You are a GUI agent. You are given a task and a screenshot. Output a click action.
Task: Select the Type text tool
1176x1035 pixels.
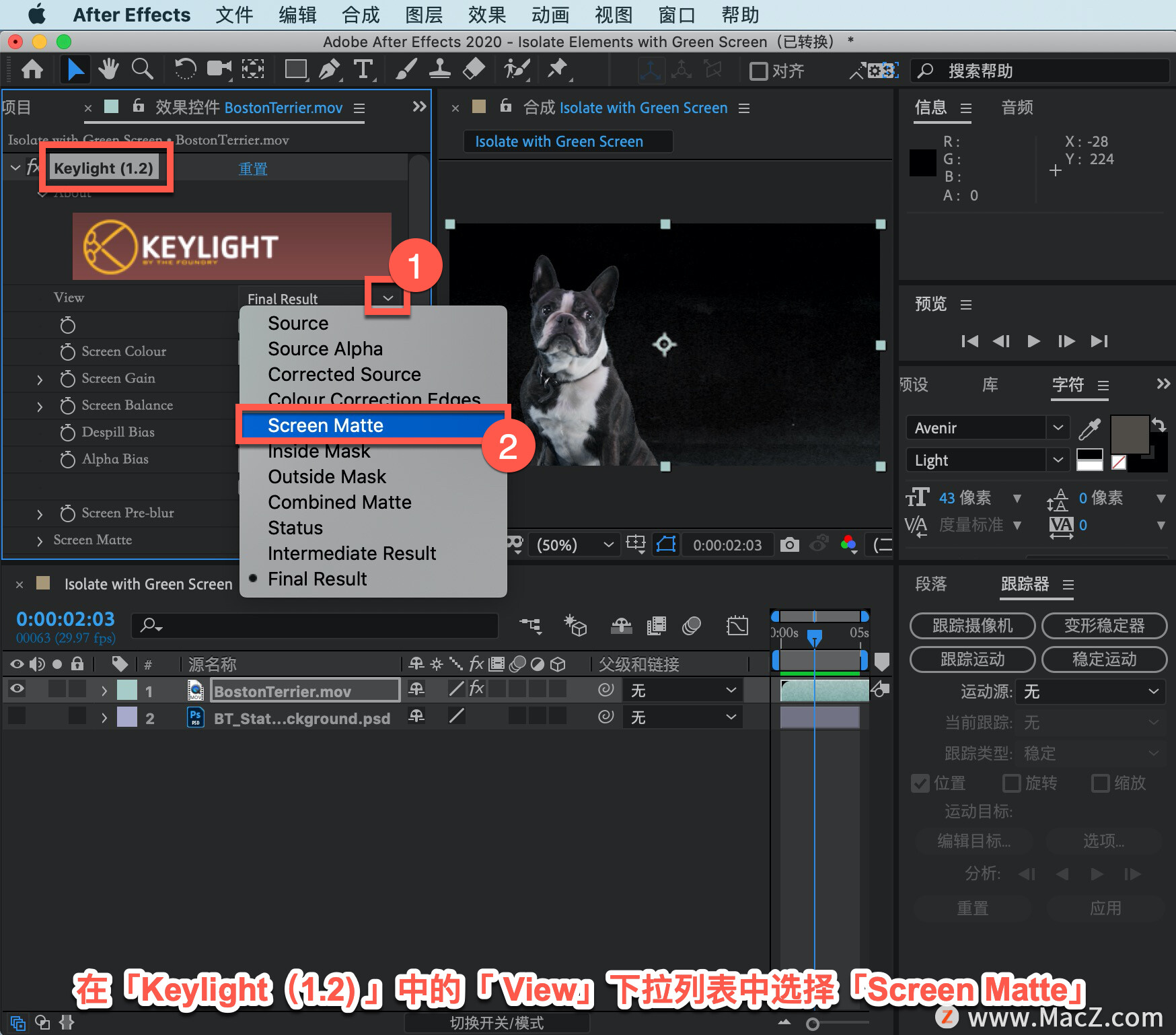pyautogui.click(x=364, y=69)
